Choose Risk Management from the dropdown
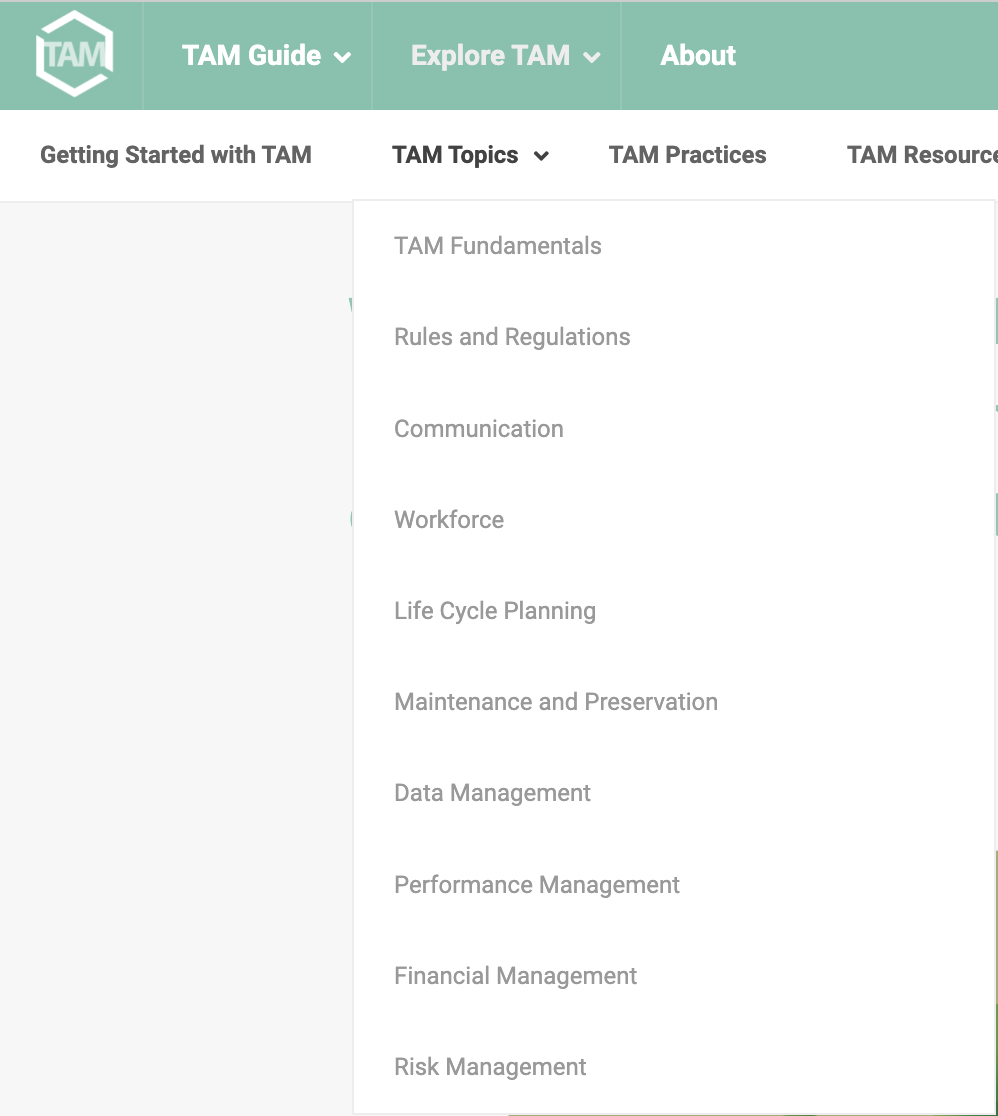 click(x=490, y=1068)
